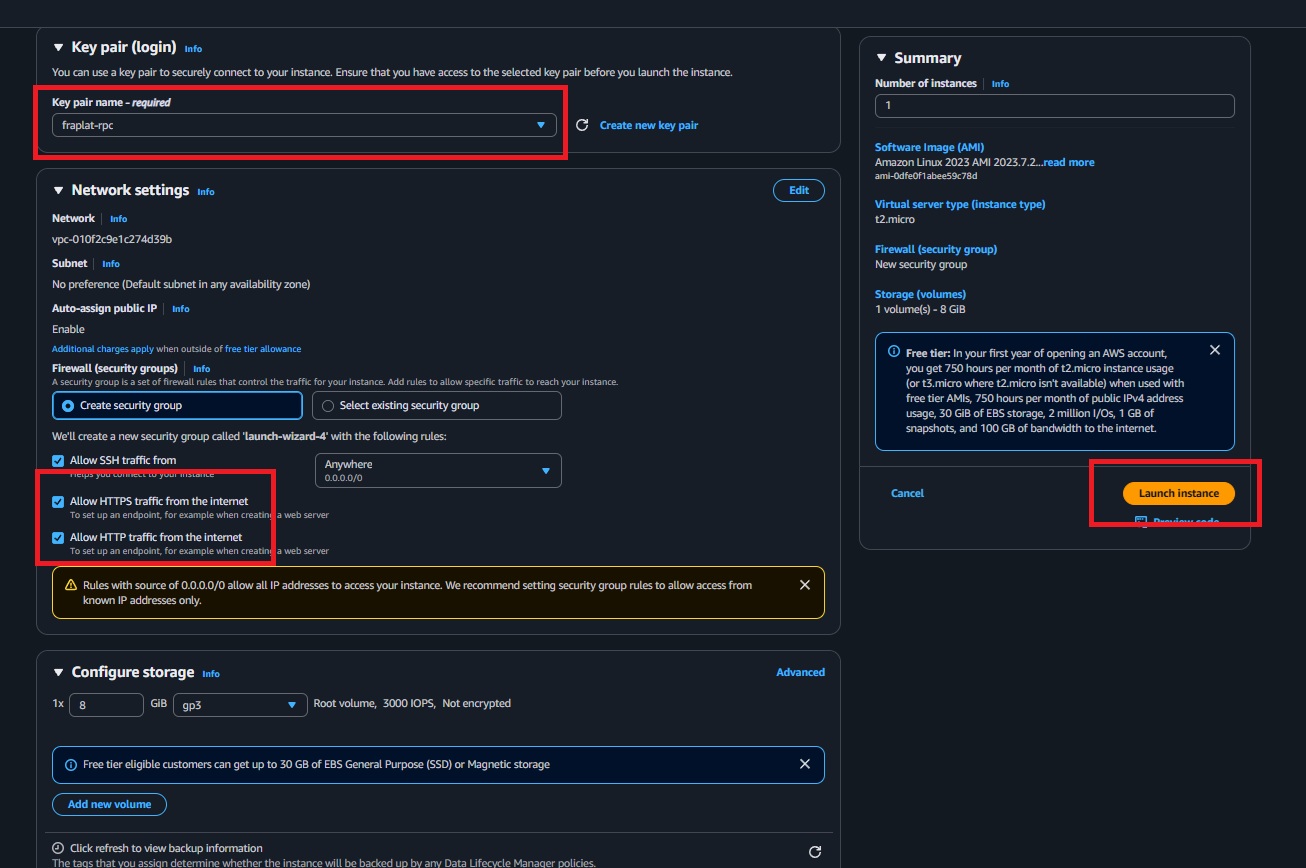This screenshot has width=1306, height=868.
Task: Click the refresh icon to view backup information
Action: pos(814,851)
